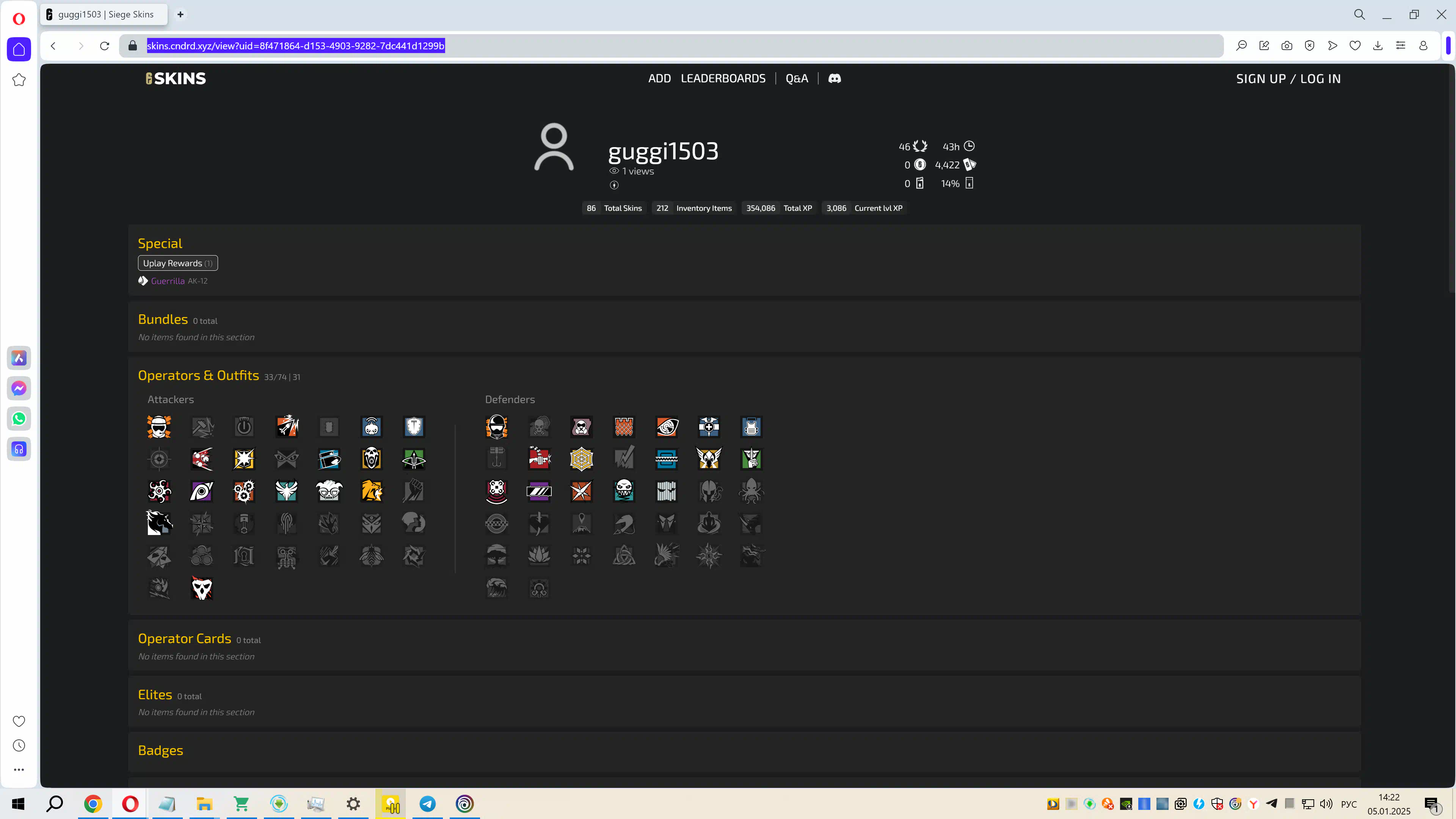Viewport: 1456px width, 819px height.
Task: Click the 'Operators & Outfits' section heading
Action: (198, 375)
